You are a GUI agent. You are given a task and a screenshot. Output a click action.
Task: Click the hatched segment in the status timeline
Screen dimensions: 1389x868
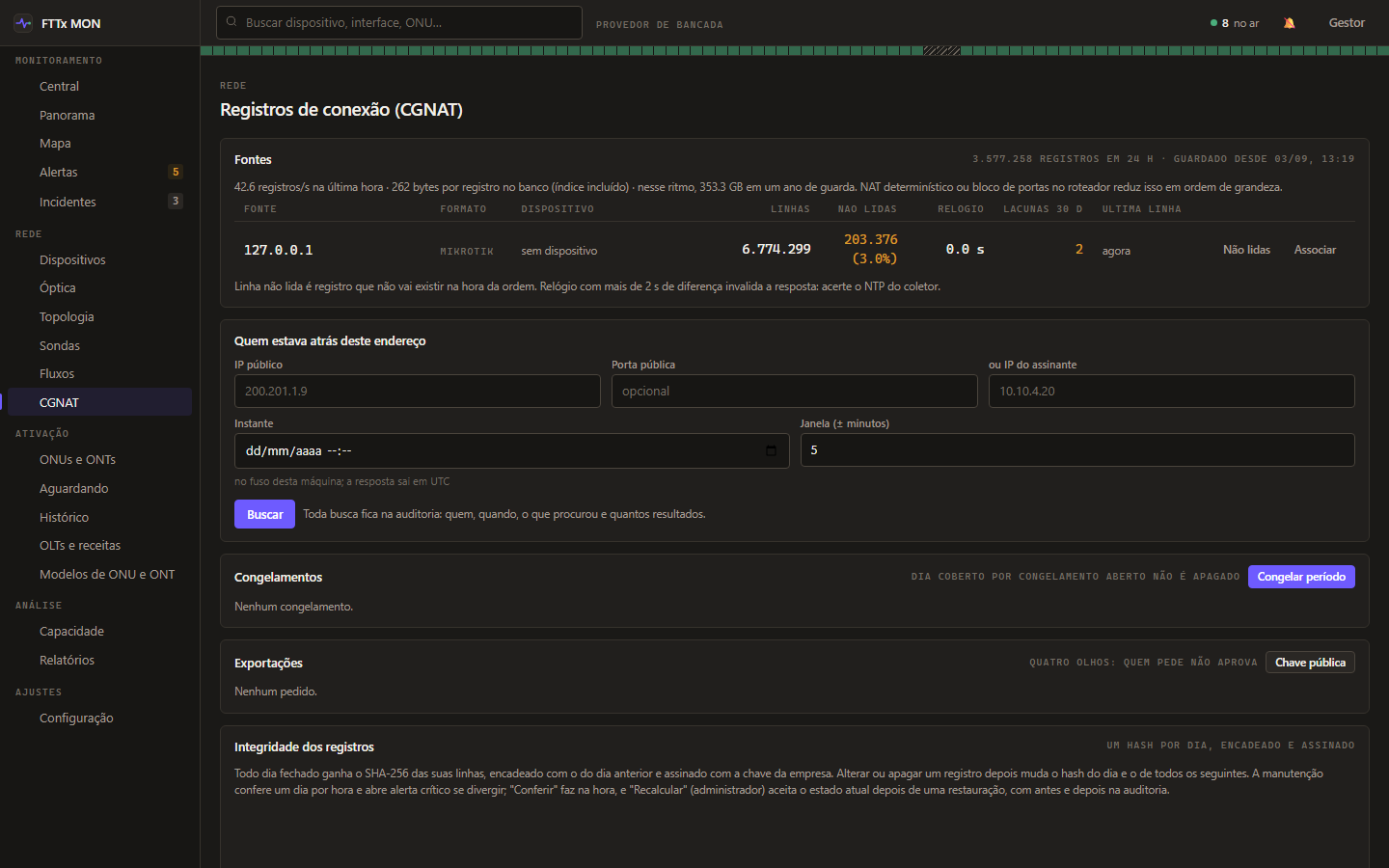coord(941,51)
